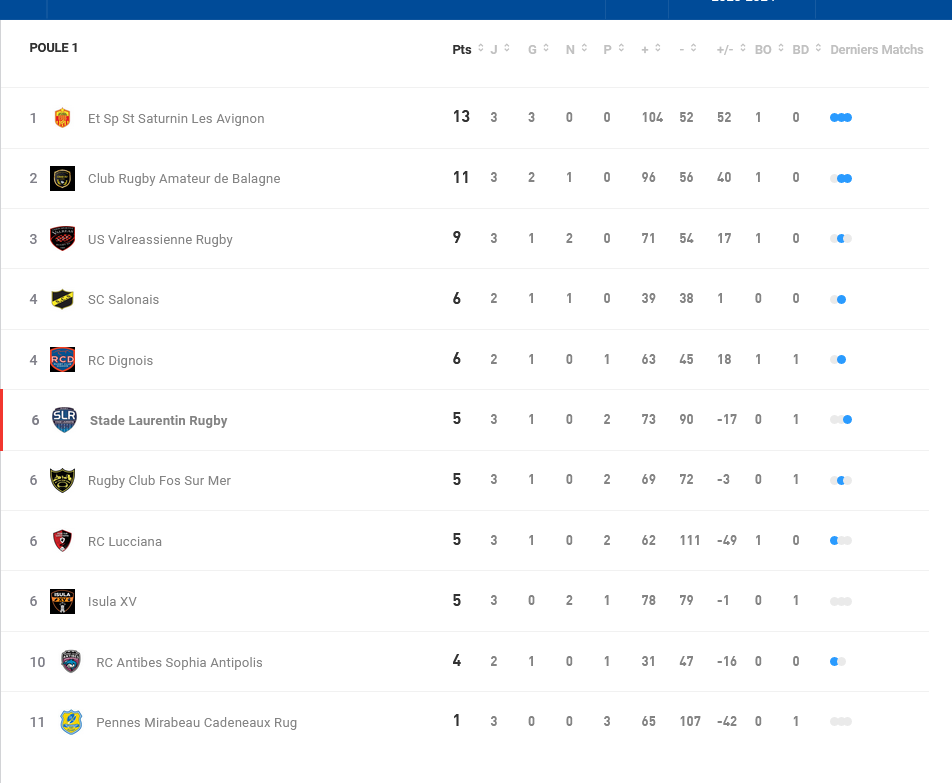
Task: Click the Et Sp St Saturnin Les Avignon crest
Action: (x=62, y=118)
